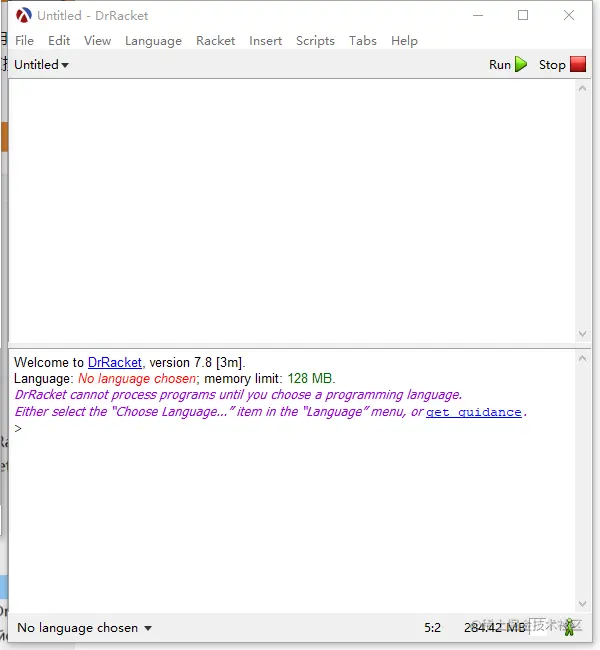Open the 'No language chosen' dropdown at the bottom
This screenshot has width=600, height=650.
(x=84, y=628)
